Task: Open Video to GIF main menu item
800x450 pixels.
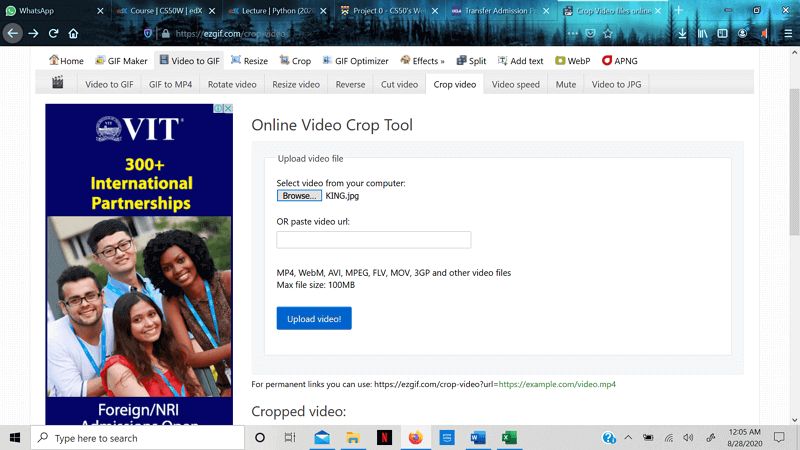Action: coord(189,61)
